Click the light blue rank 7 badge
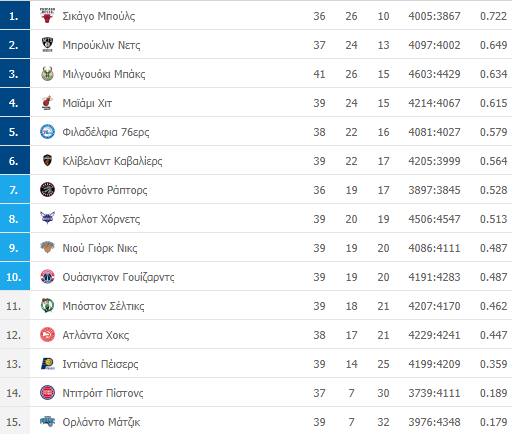Viewport: 512px width, 434px height. pos(15,189)
